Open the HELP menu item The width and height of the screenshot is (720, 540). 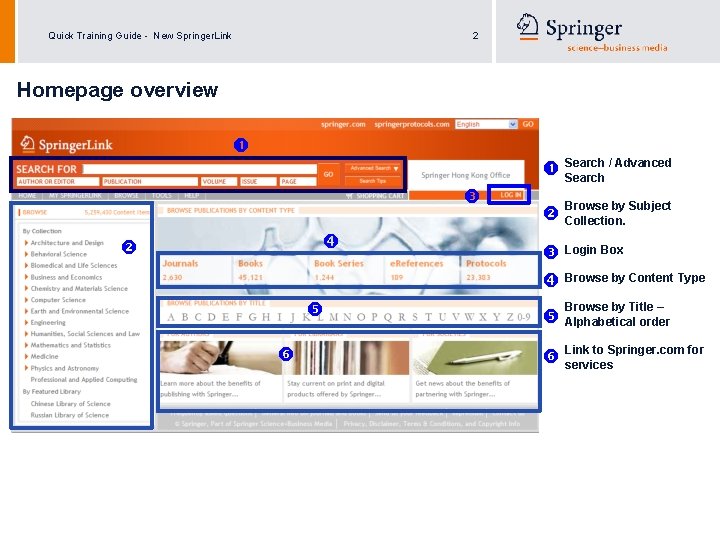(x=191, y=196)
